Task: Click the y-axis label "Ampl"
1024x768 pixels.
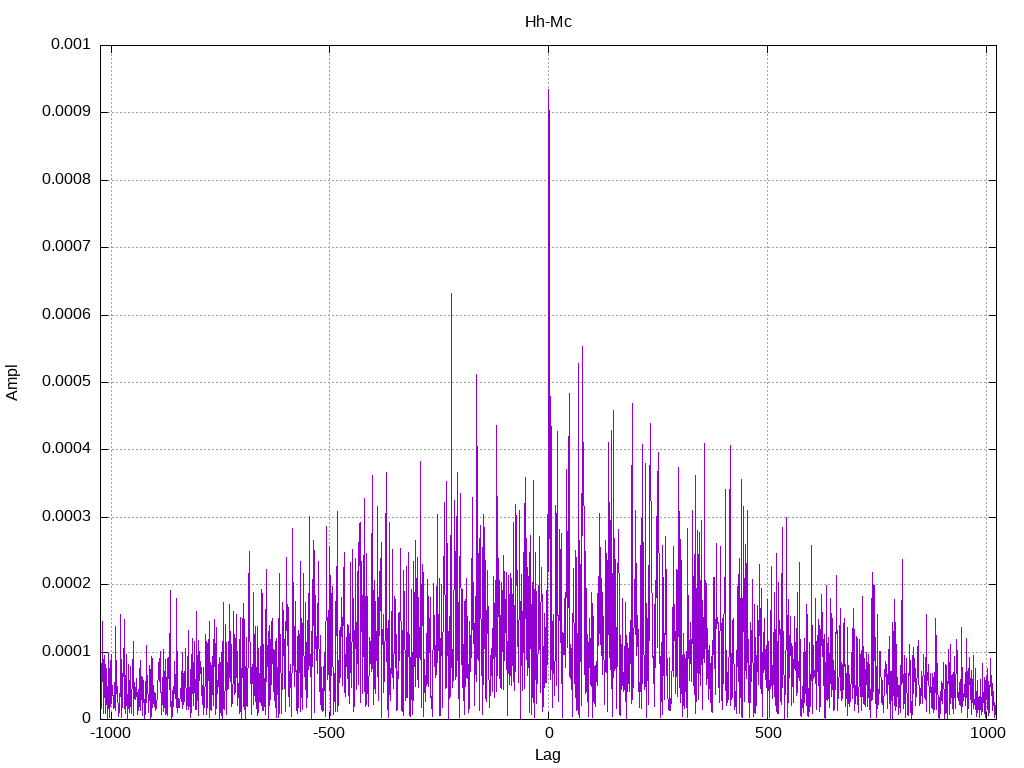Action: [x=12, y=383]
